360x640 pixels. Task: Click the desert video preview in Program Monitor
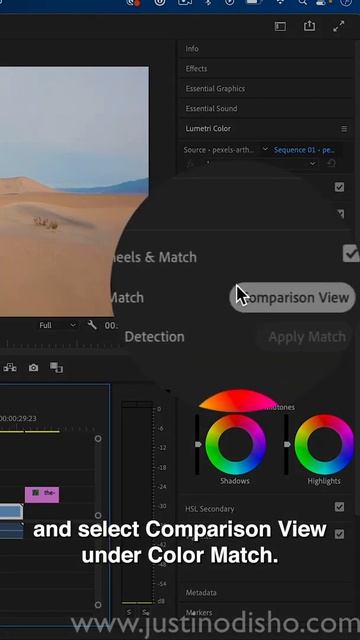click(x=74, y=191)
